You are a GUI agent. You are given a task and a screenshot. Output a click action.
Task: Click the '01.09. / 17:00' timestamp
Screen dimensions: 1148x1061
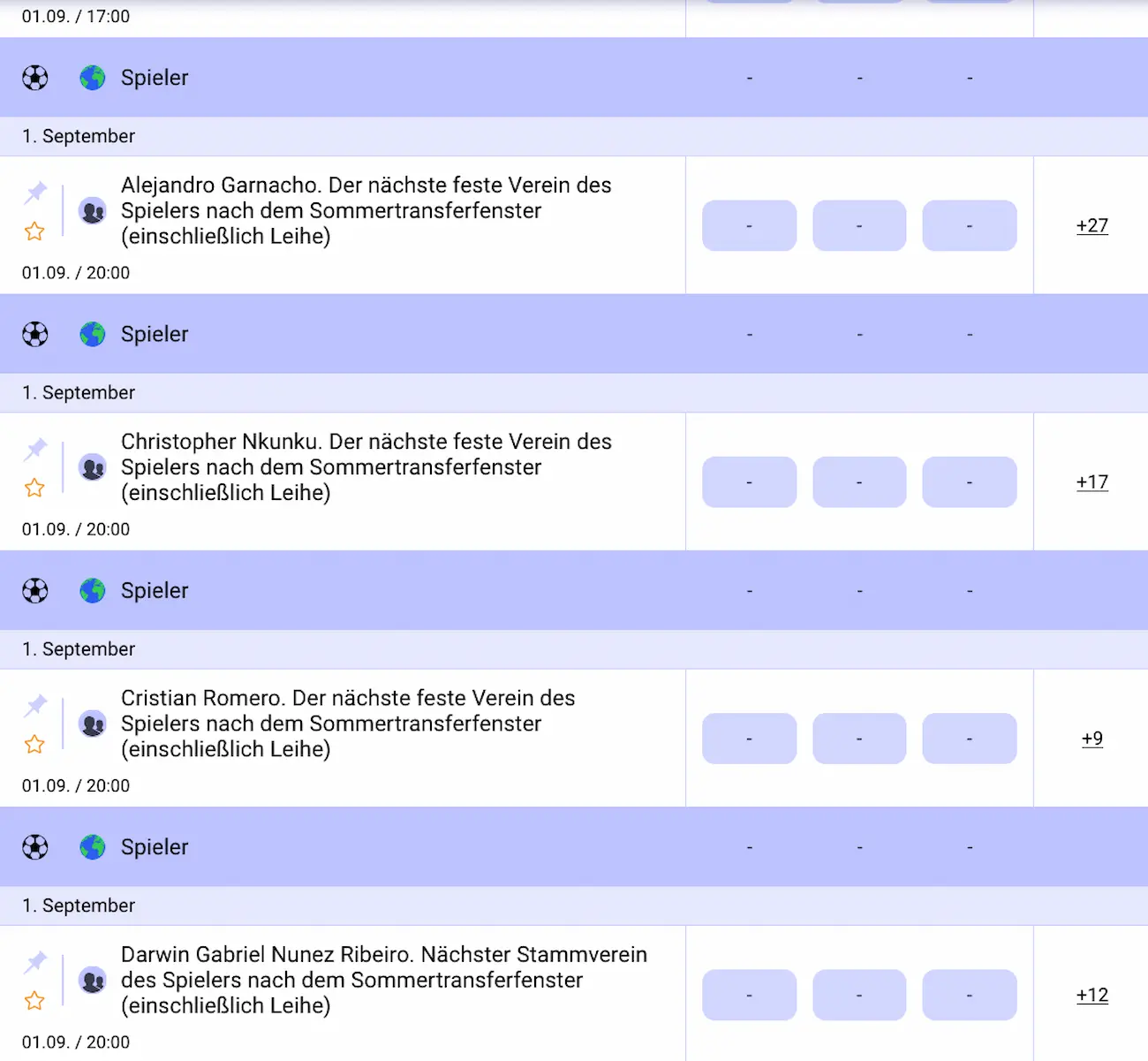tap(76, 16)
